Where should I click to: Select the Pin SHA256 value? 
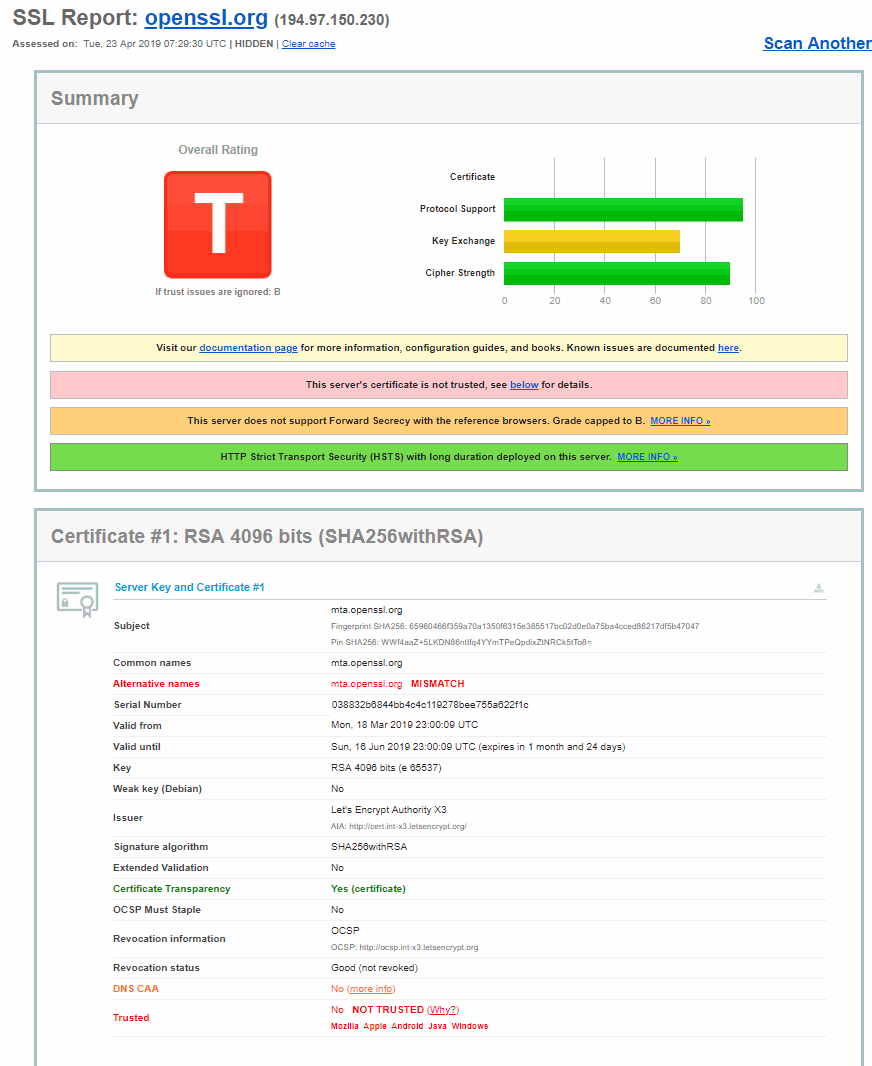click(486, 642)
